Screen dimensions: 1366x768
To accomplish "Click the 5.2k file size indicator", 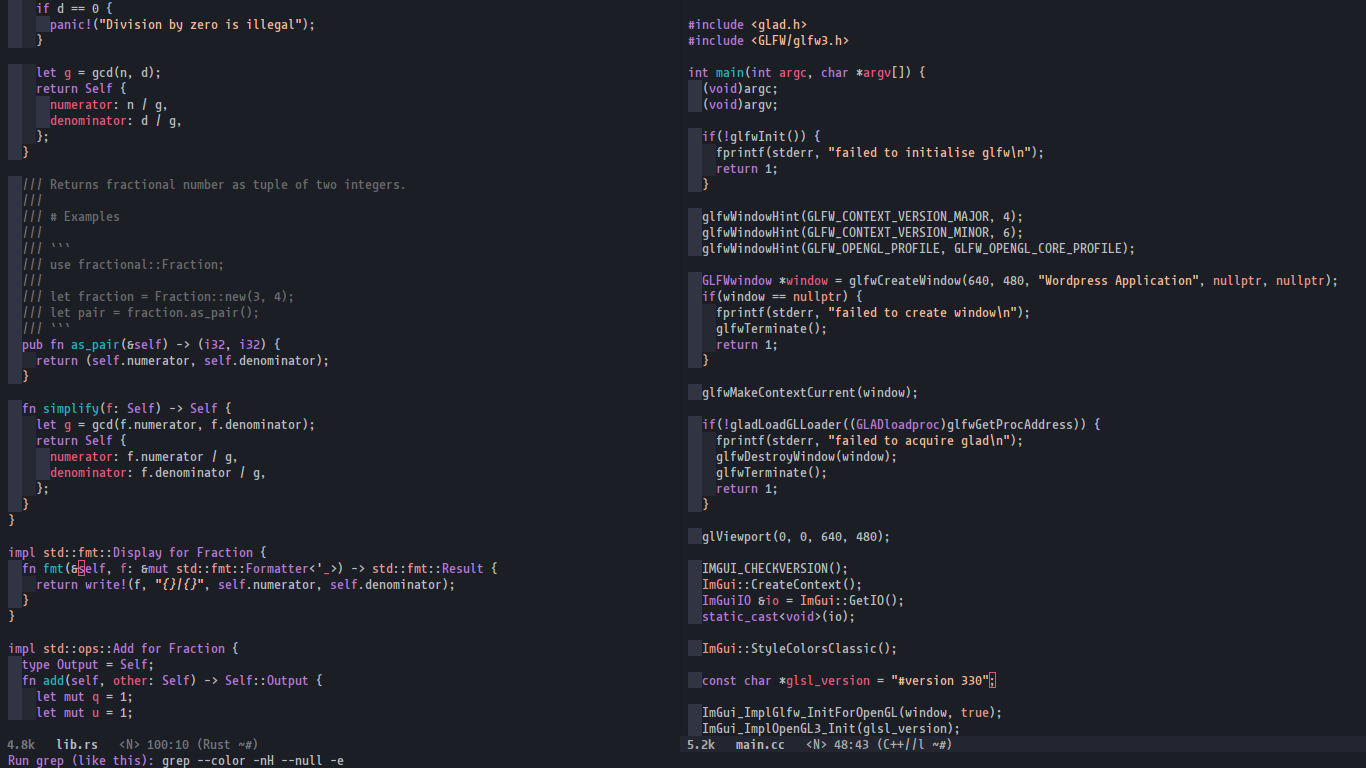I will click(701, 745).
